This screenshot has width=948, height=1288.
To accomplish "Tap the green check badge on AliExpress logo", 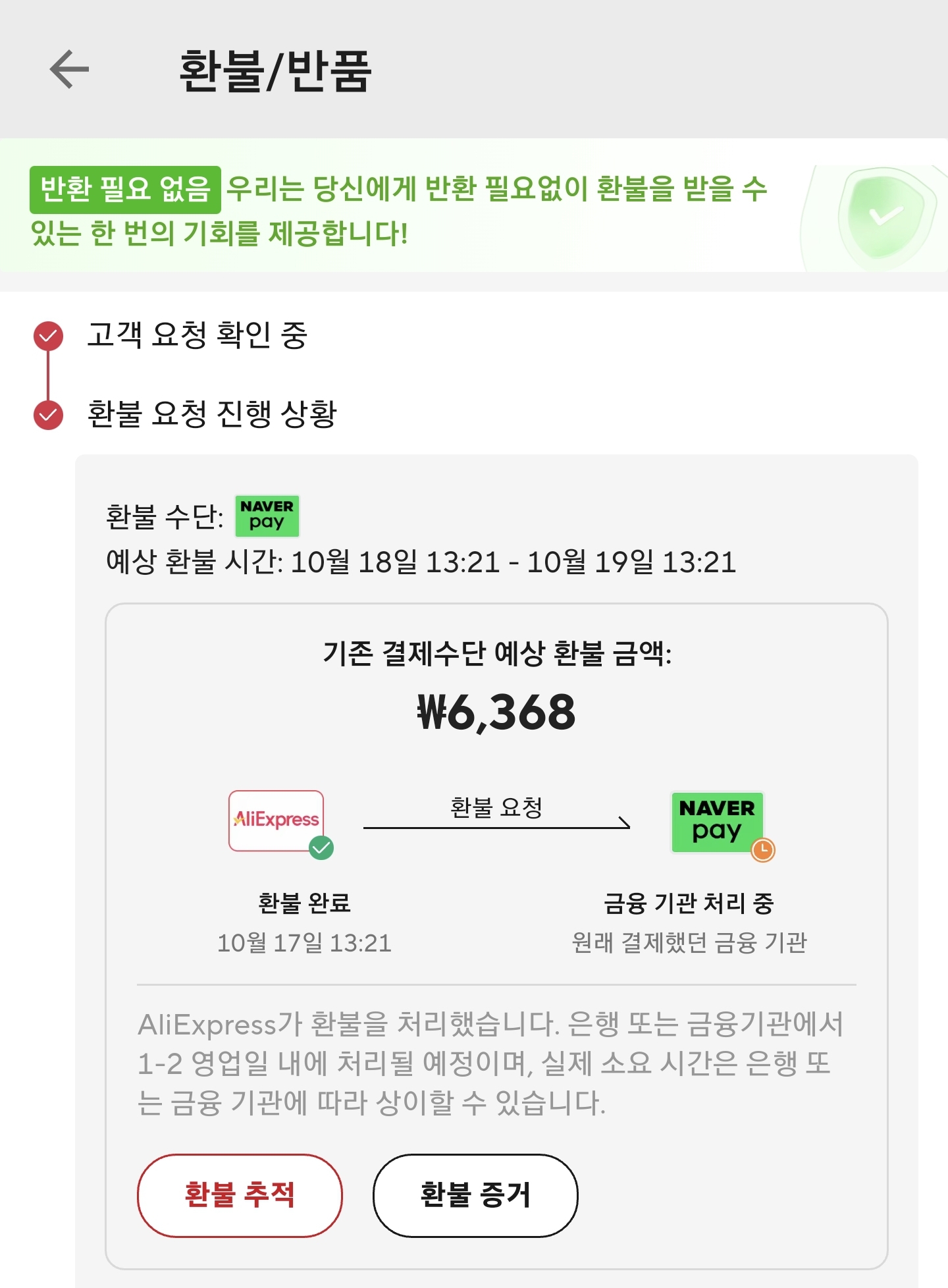I will (321, 847).
